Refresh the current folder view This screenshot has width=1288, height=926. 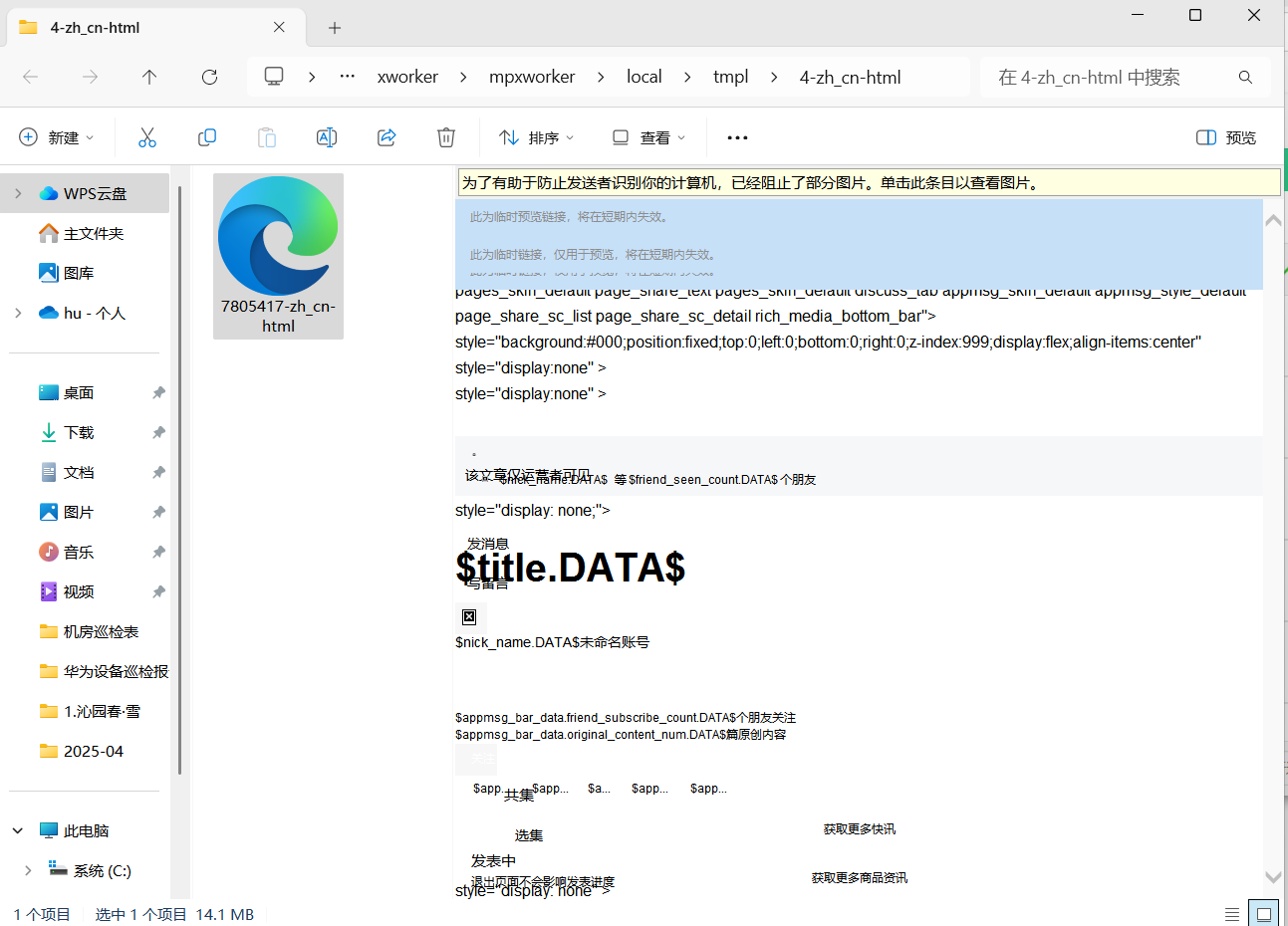click(209, 77)
